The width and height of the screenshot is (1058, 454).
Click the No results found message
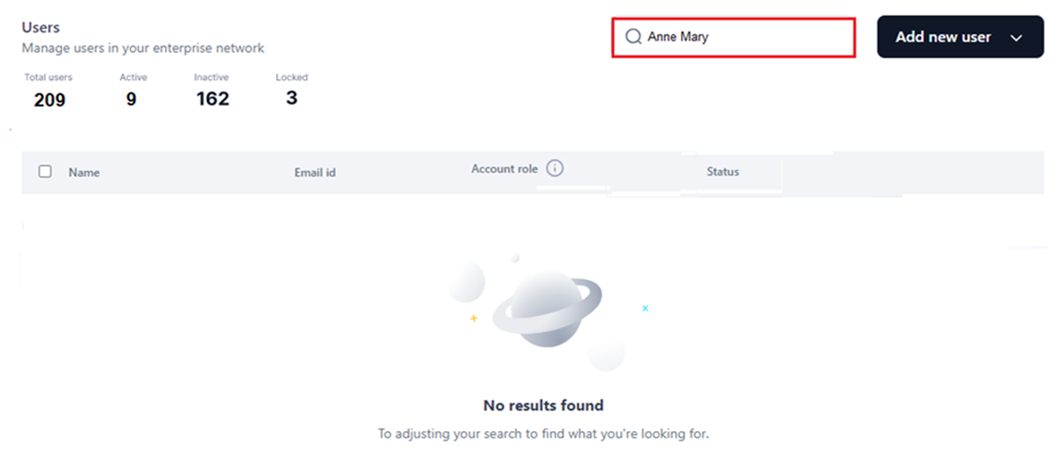click(543, 405)
